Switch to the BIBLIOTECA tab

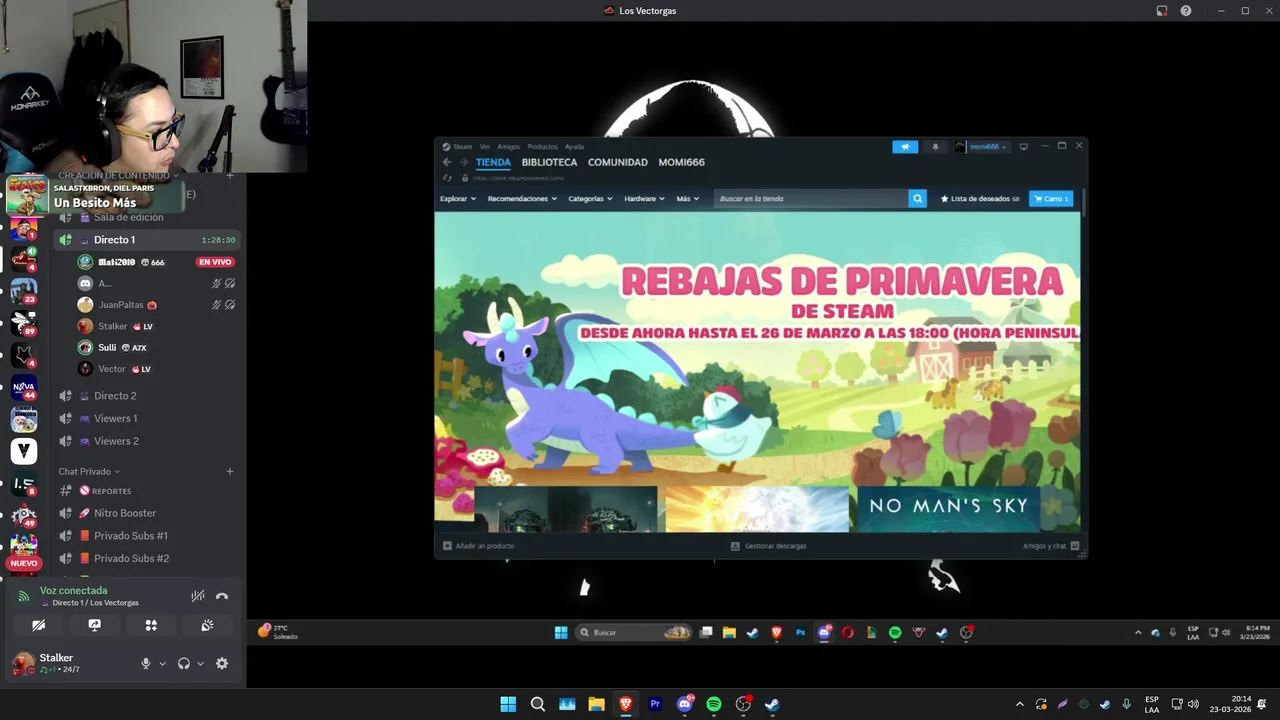pos(549,162)
